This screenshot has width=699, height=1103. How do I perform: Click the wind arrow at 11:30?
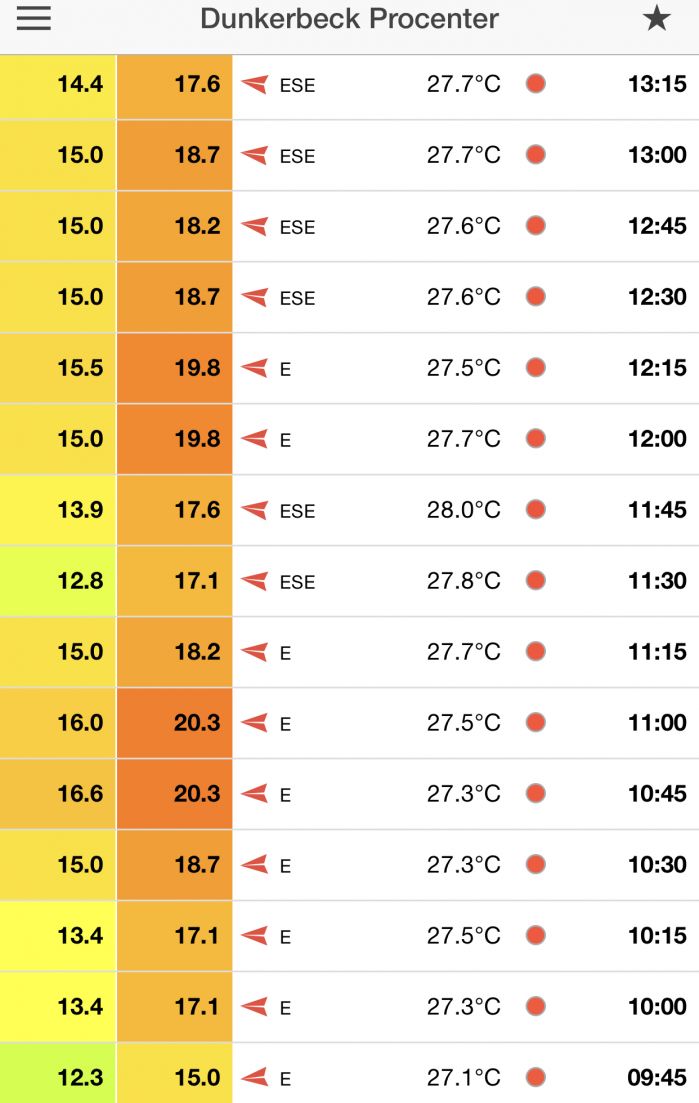pyautogui.click(x=255, y=581)
